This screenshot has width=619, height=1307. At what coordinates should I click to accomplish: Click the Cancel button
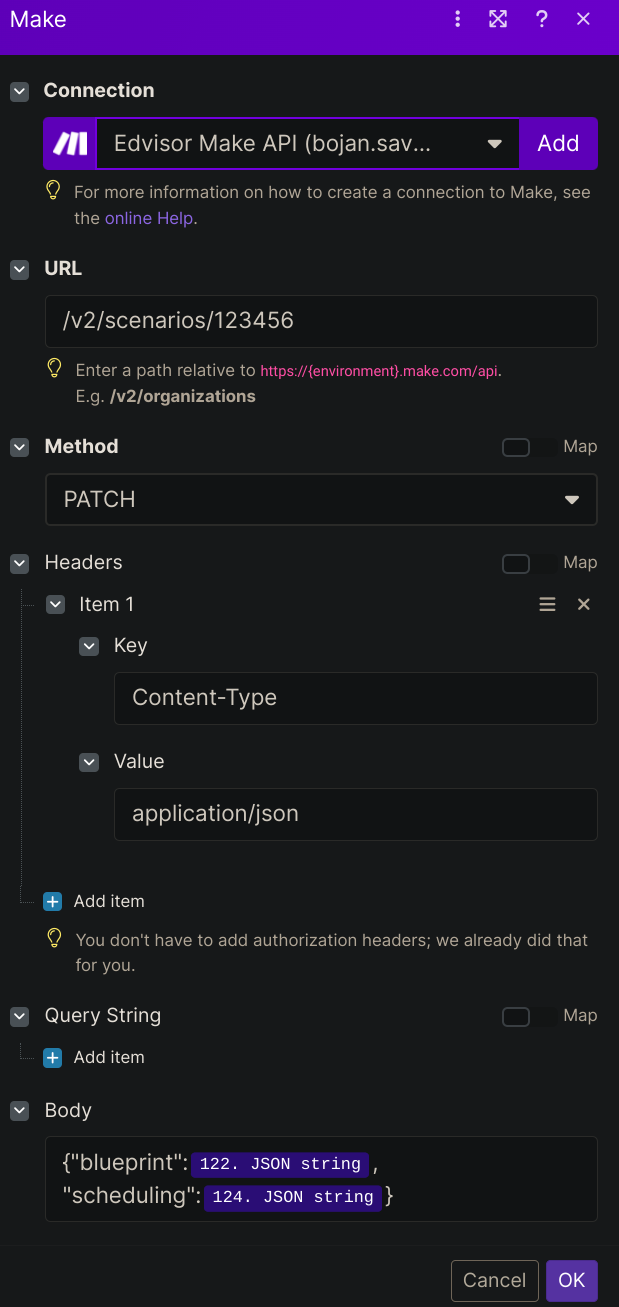point(495,1280)
